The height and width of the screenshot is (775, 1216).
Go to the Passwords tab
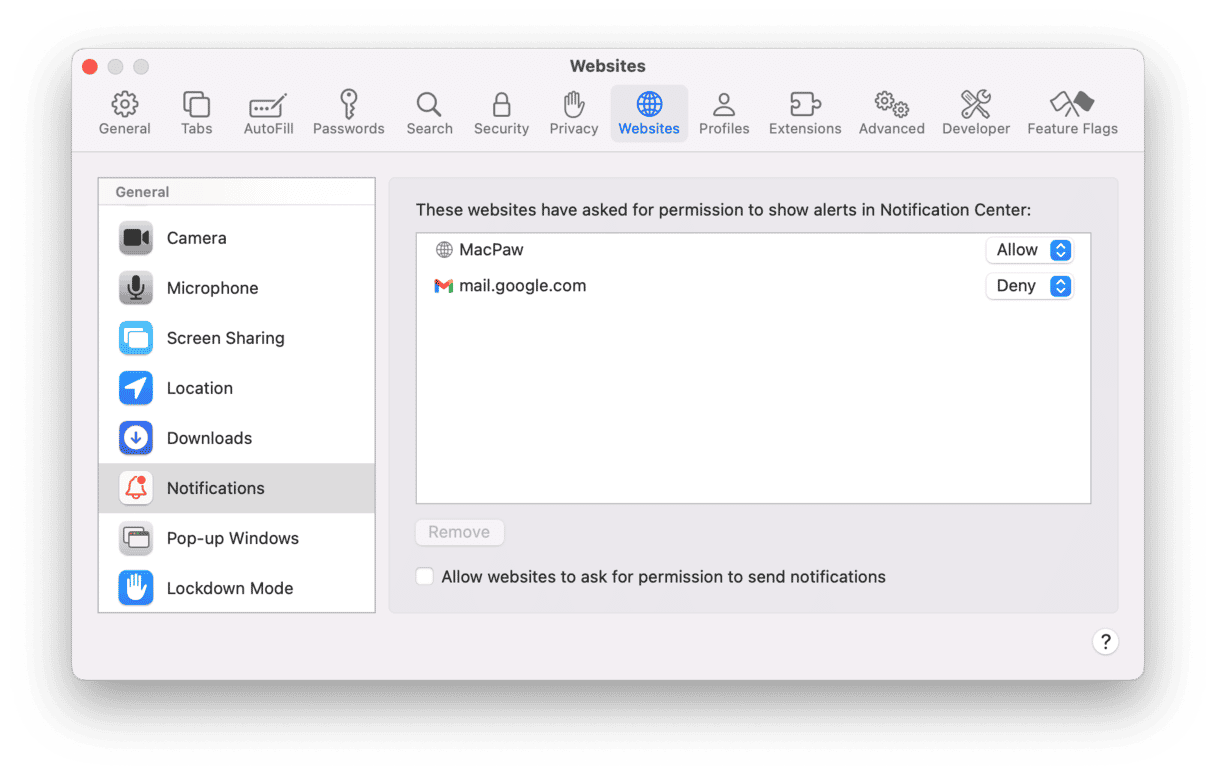tap(348, 113)
